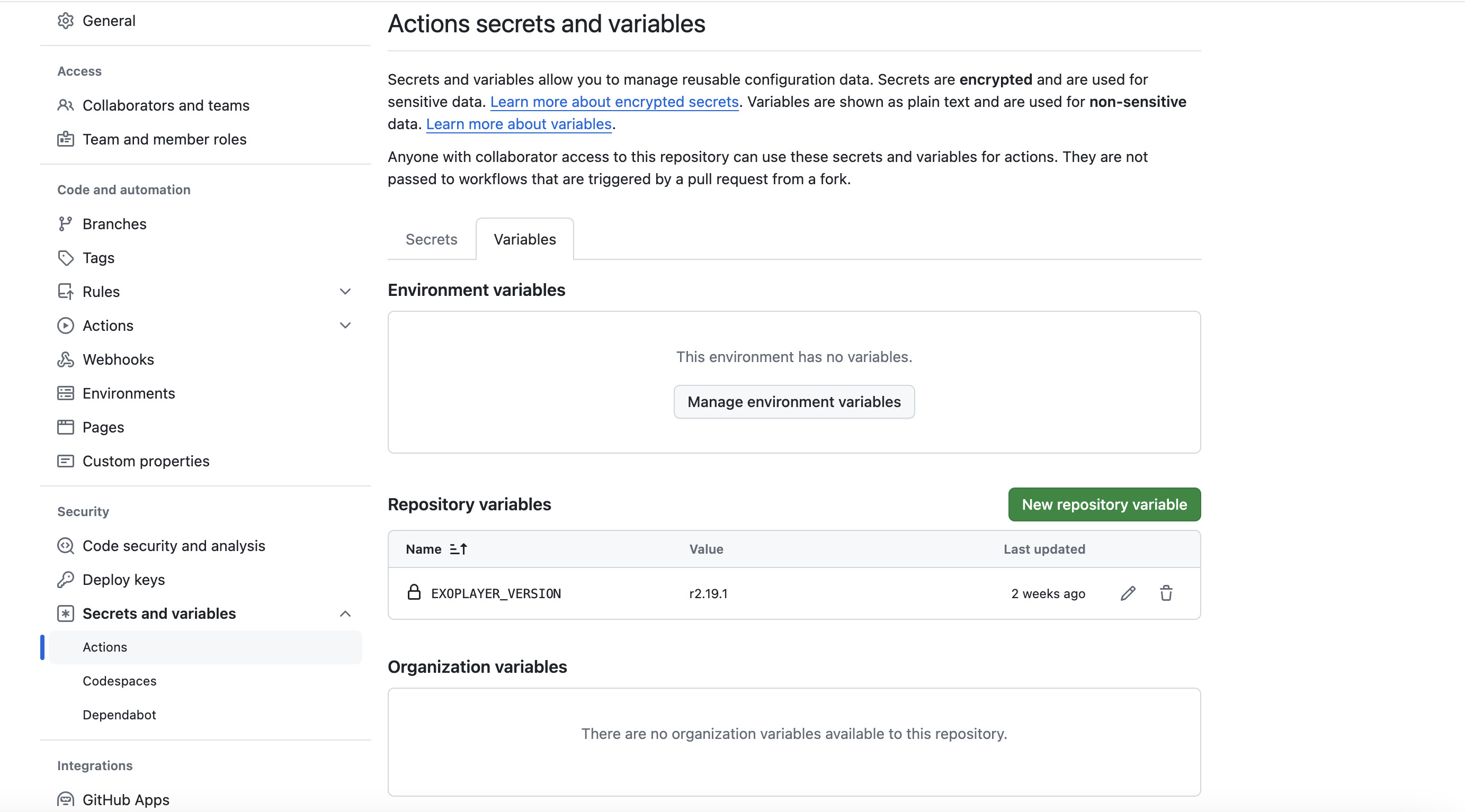Click the Secrets and variables asterisk icon

click(65, 613)
